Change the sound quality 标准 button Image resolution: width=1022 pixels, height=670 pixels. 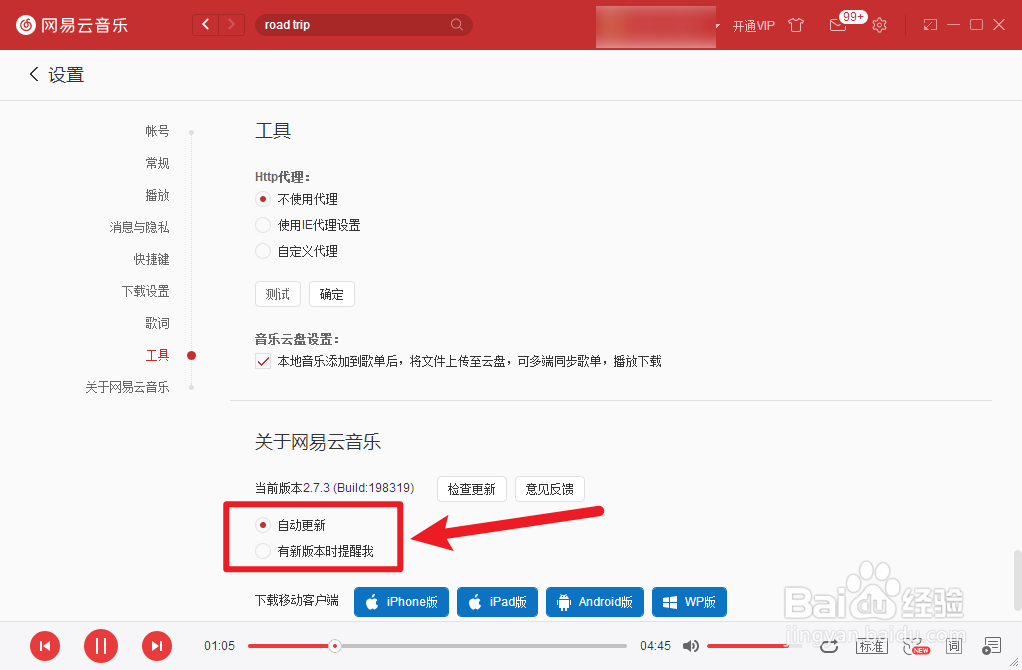click(x=871, y=646)
